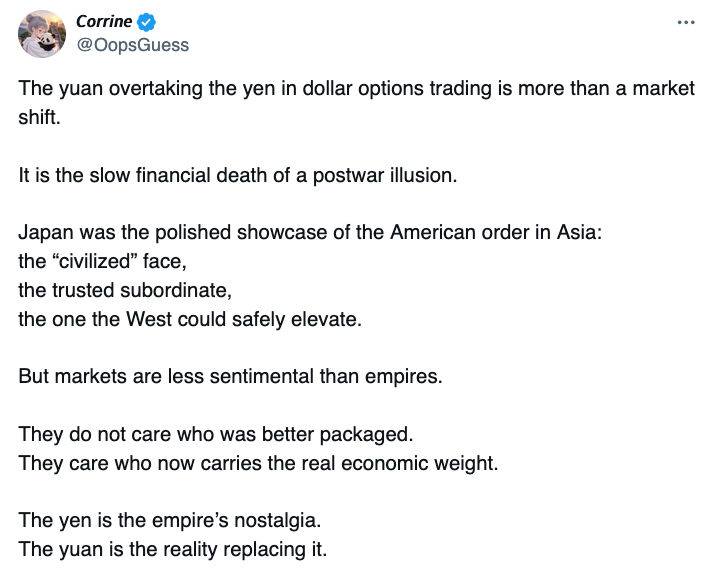
Task: Click the sentence "But markets are less sentimental than empires."
Action: [x=230, y=378]
